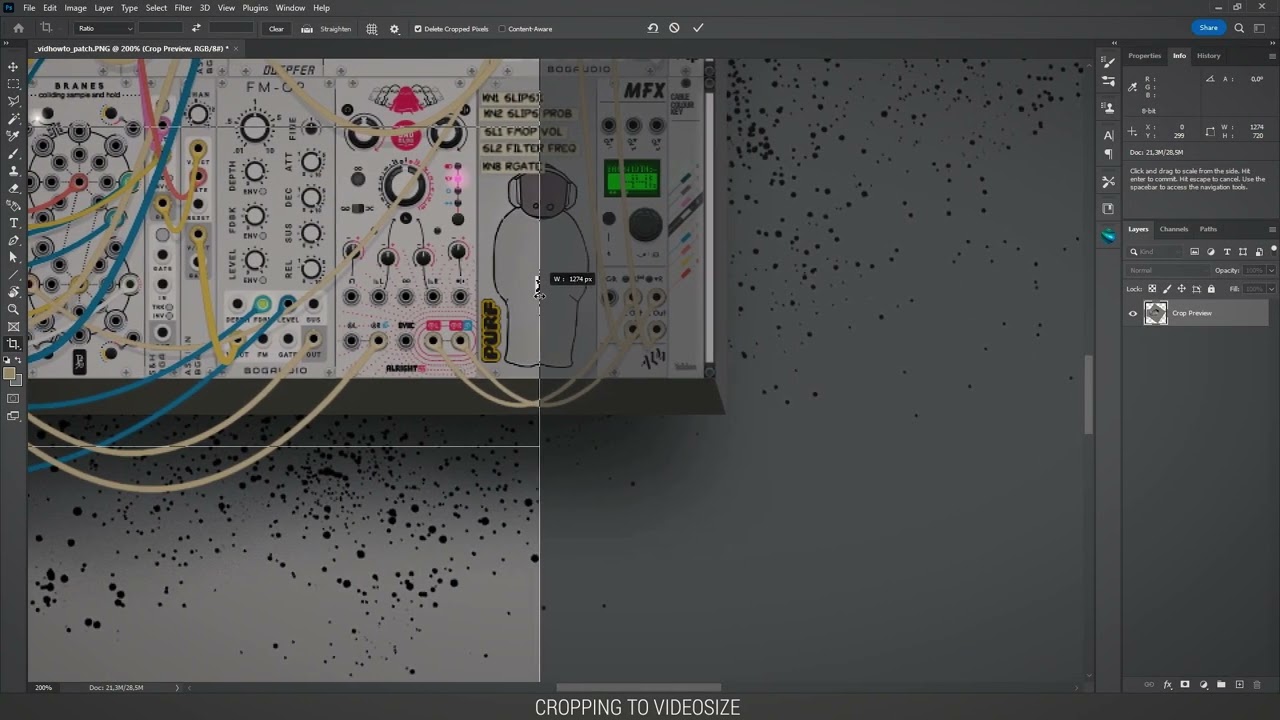Toggle lock transparent pixels
The height and width of the screenshot is (720, 1280).
[x=1154, y=289]
